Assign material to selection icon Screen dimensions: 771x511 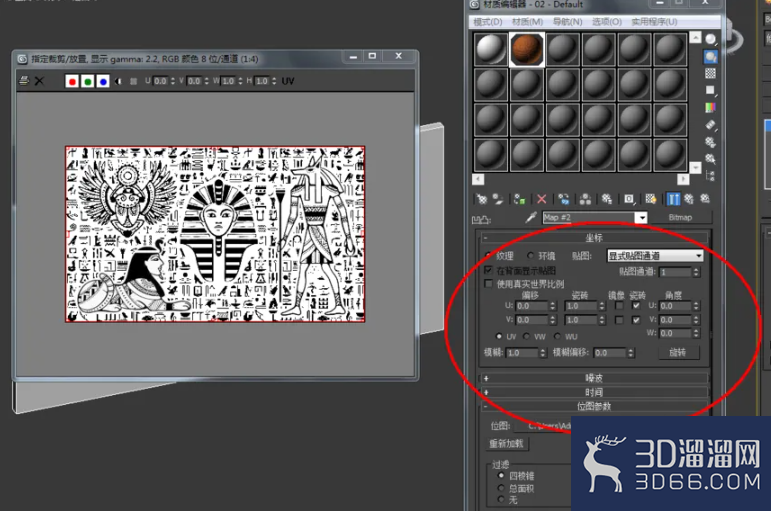pos(519,199)
